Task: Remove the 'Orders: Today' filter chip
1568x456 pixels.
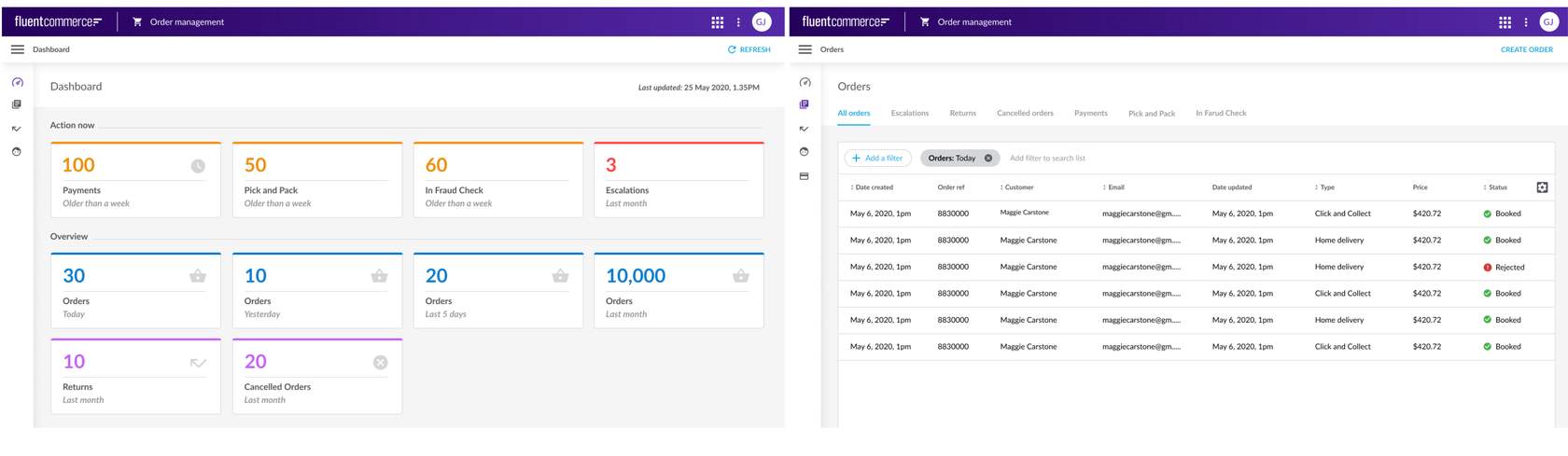Action: click(988, 159)
